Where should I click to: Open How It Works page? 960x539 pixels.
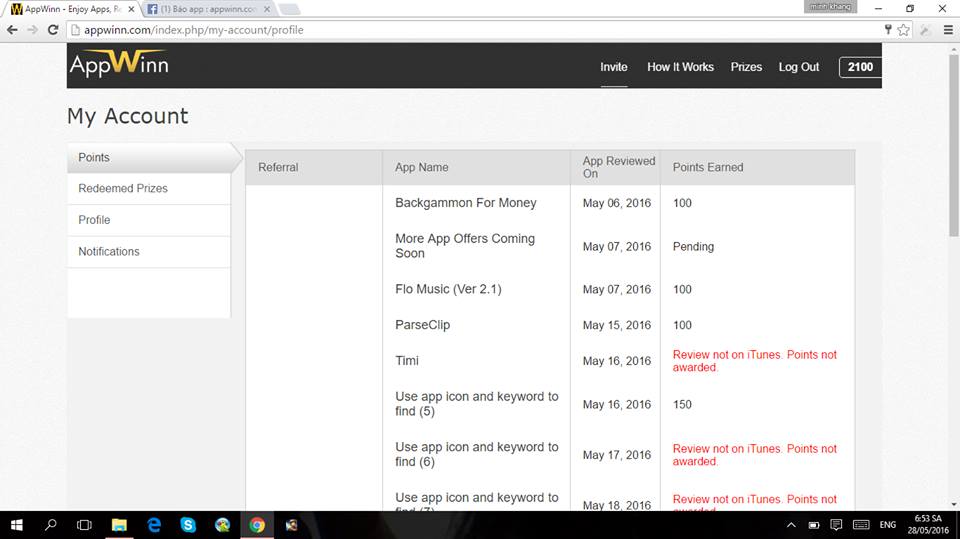(x=680, y=67)
